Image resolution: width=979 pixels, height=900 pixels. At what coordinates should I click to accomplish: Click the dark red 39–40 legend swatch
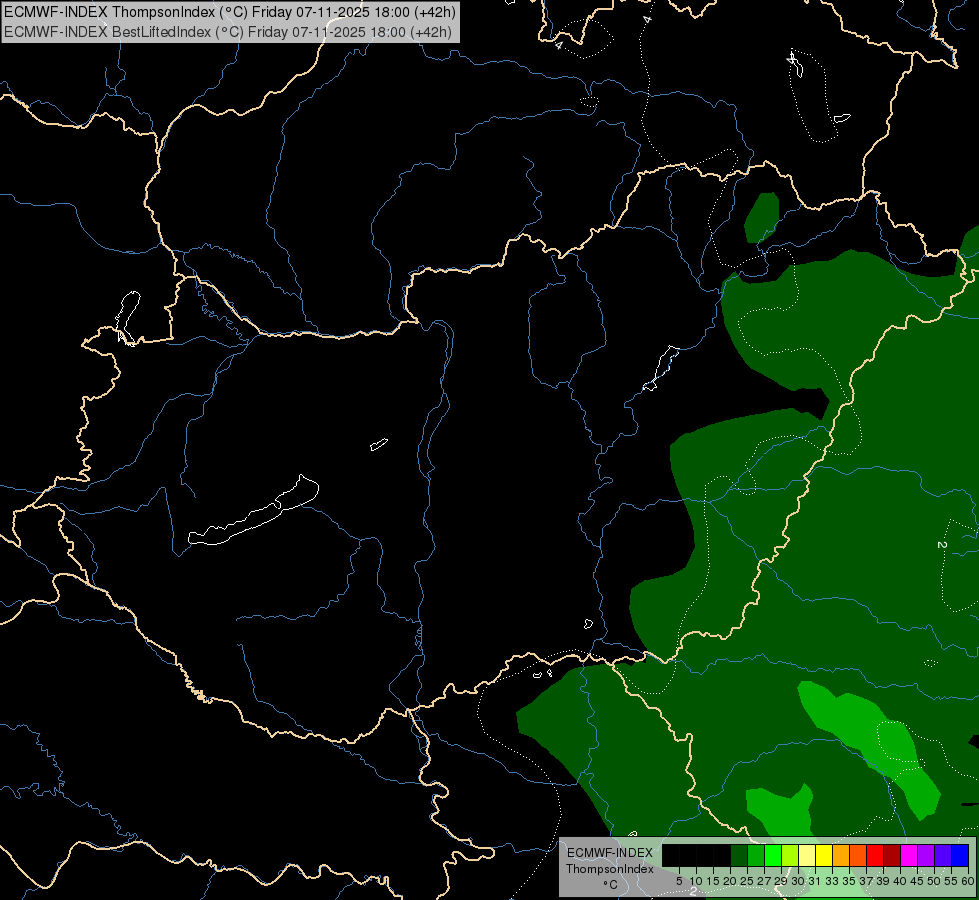point(892,855)
